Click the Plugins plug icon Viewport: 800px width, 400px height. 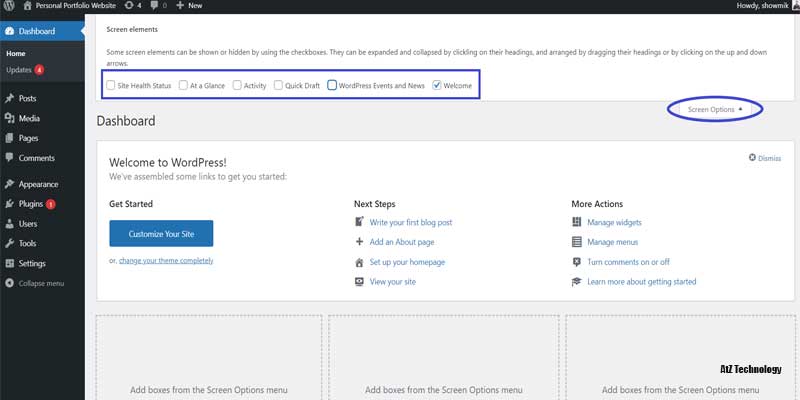[9, 204]
